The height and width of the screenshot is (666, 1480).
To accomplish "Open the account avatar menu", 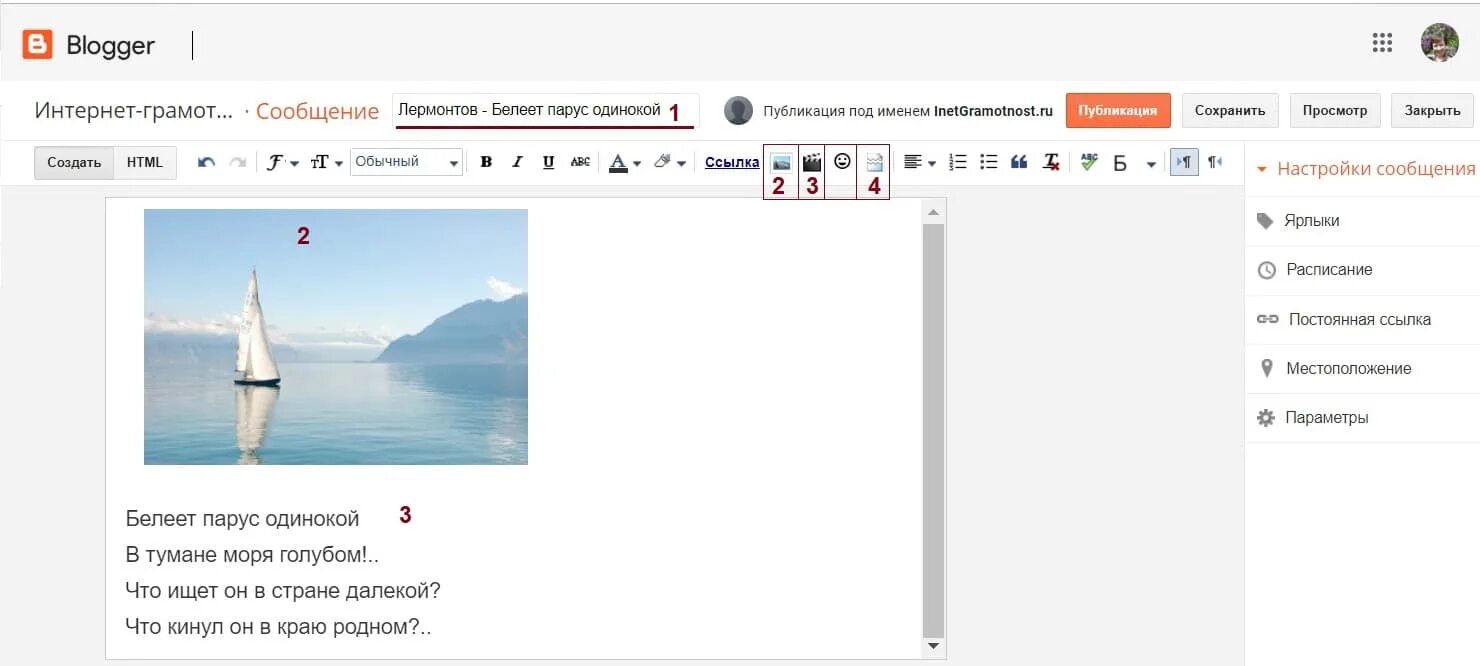I will (1439, 42).
